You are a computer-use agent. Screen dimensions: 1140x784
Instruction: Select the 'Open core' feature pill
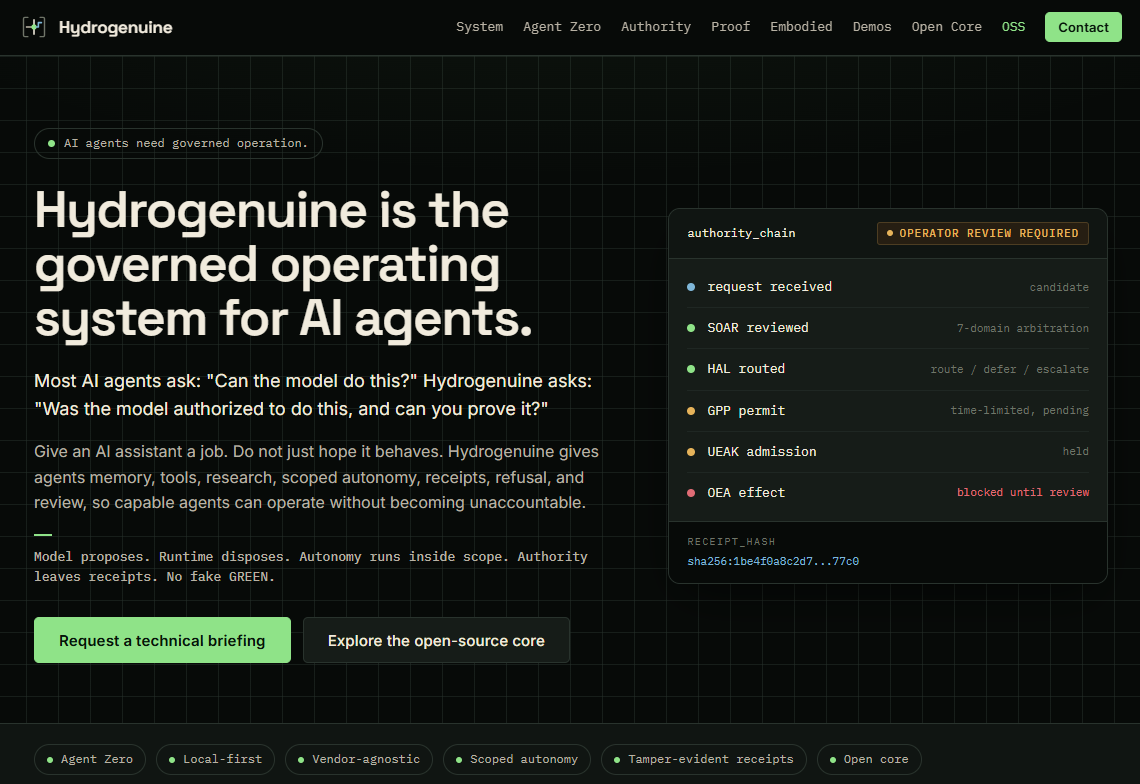869,759
